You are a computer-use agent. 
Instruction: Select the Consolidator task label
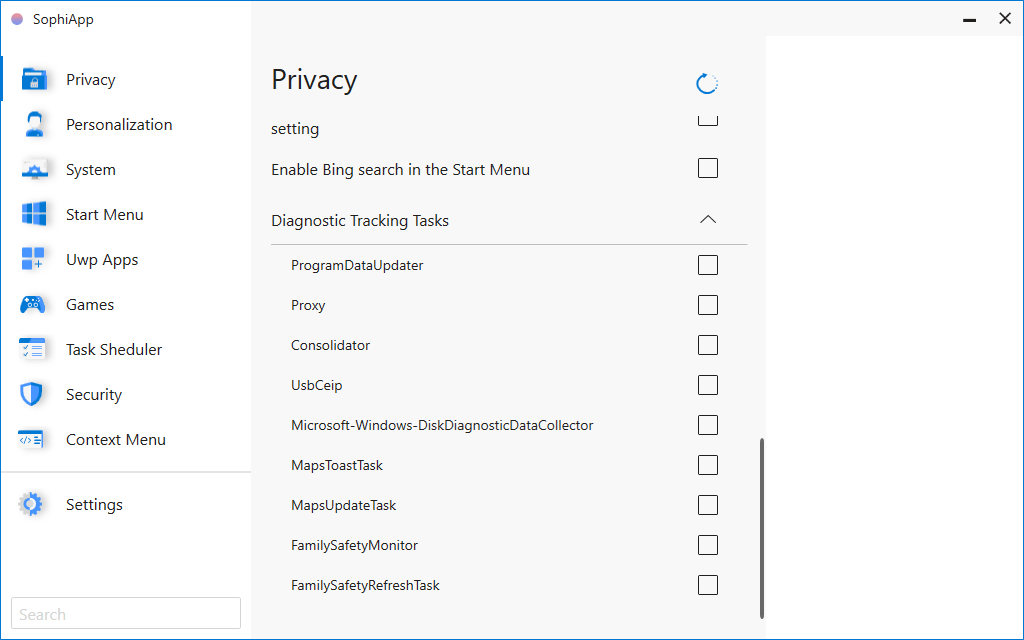330,345
